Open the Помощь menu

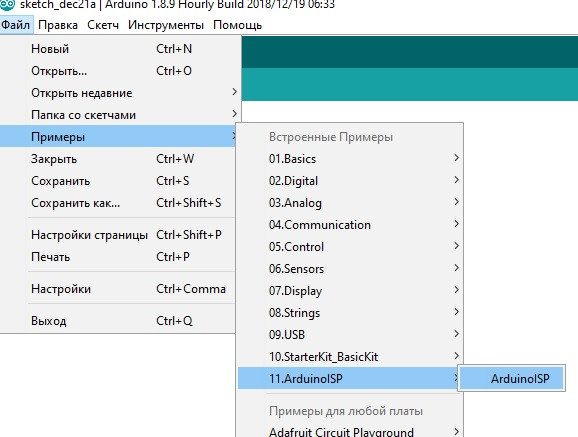click(237, 25)
